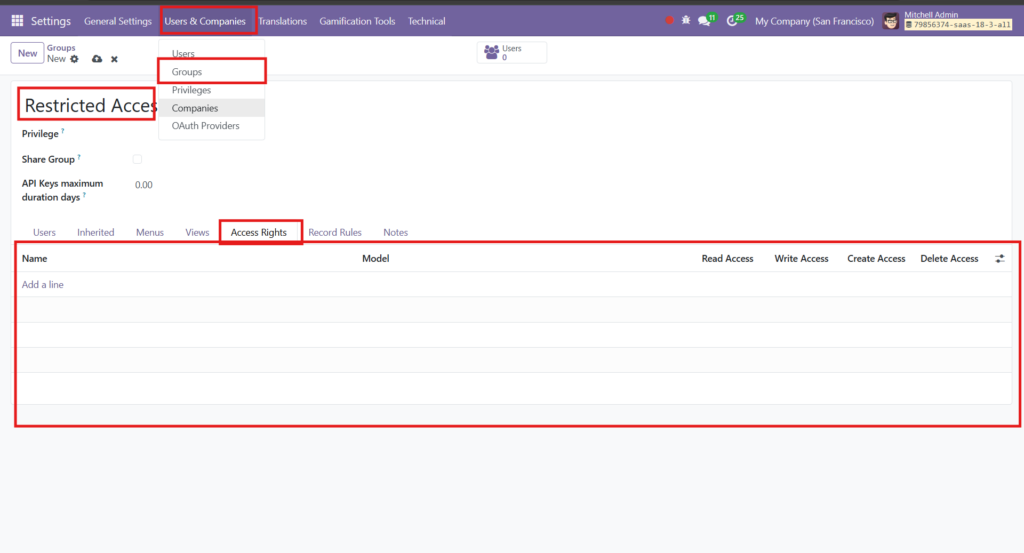Viewport: 1024px width, 553px height.
Task: Open the Technical menu
Action: coord(426,21)
